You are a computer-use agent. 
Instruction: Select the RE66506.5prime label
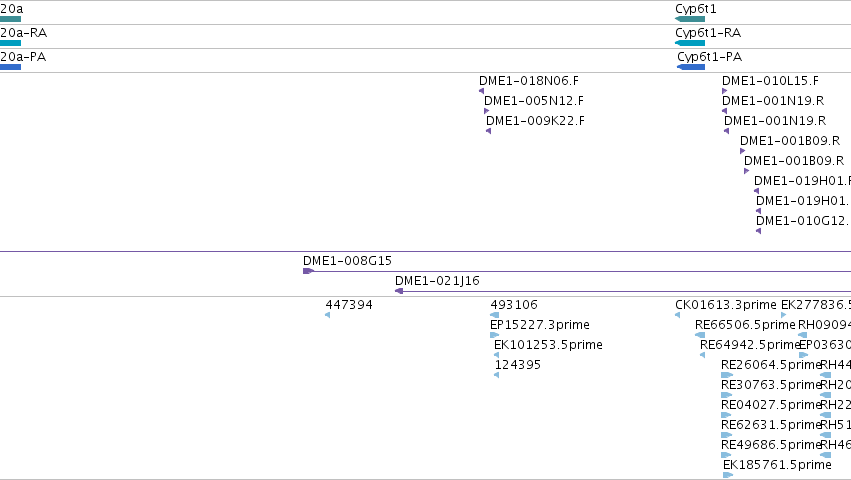pyautogui.click(x=745, y=325)
